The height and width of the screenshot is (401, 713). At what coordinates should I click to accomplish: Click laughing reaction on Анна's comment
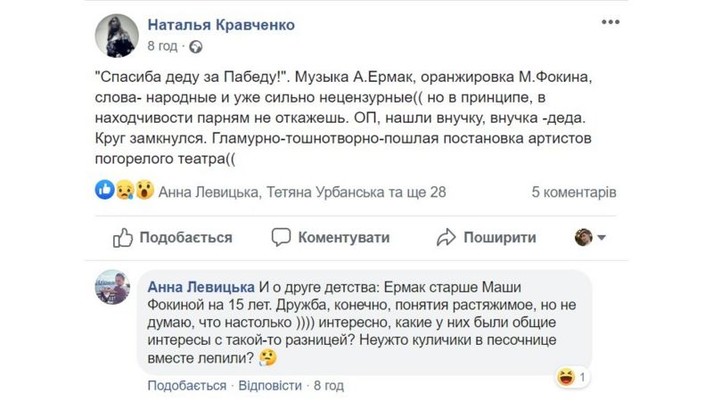(566, 377)
